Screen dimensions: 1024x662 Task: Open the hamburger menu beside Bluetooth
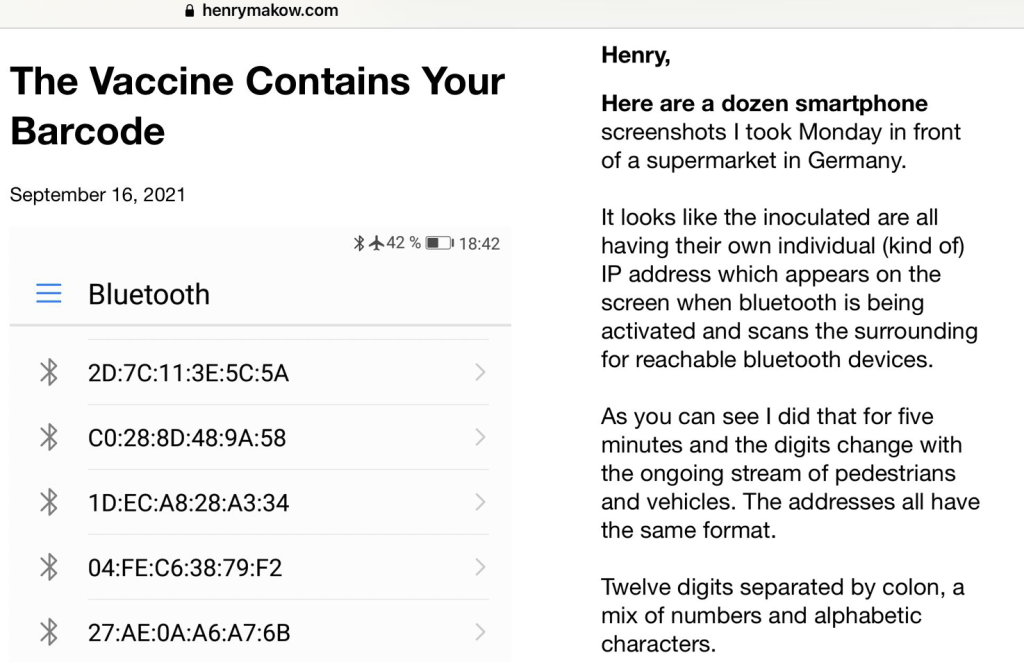[48, 294]
